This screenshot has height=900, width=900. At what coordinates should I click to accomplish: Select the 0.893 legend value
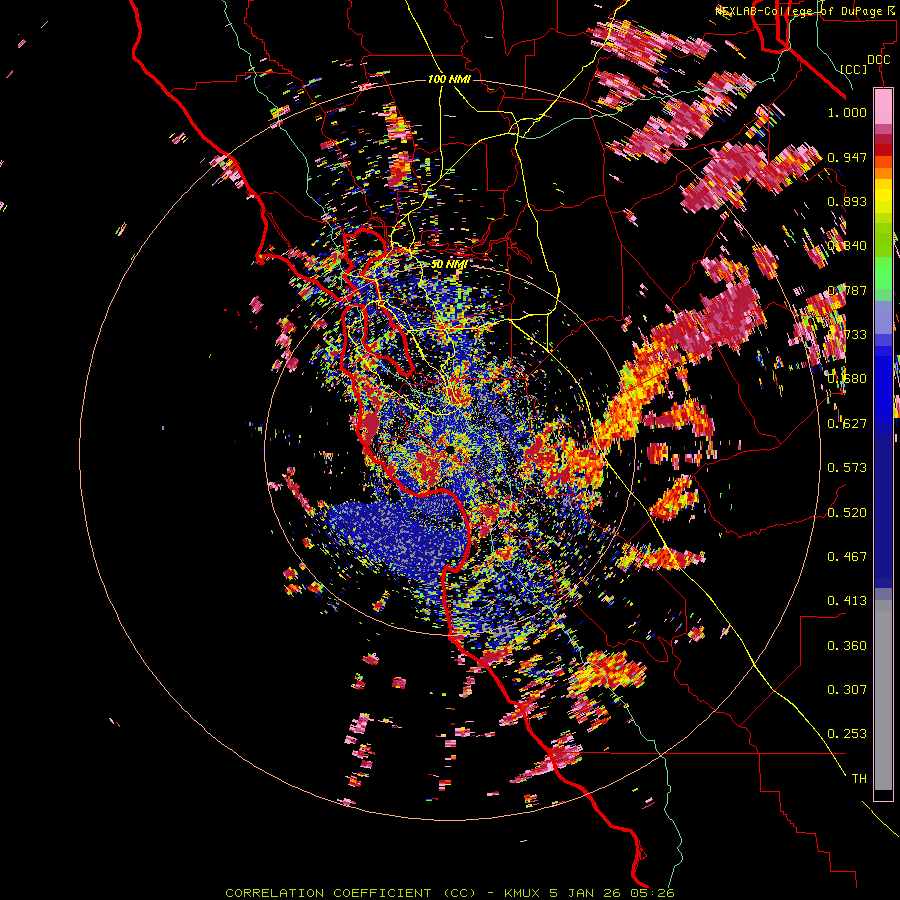pyautogui.click(x=847, y=201)
